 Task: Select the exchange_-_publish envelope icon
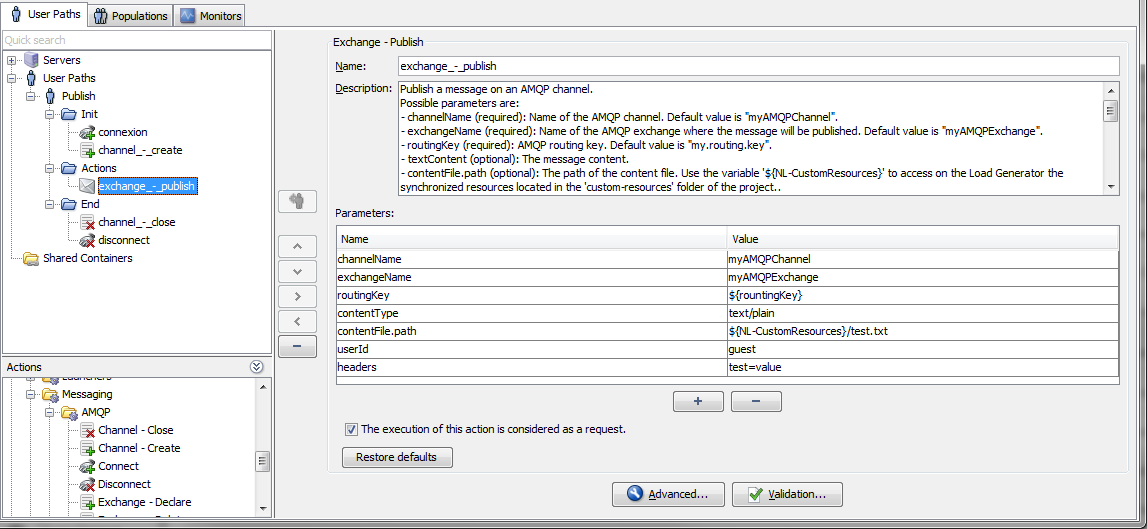pos(87,186)
